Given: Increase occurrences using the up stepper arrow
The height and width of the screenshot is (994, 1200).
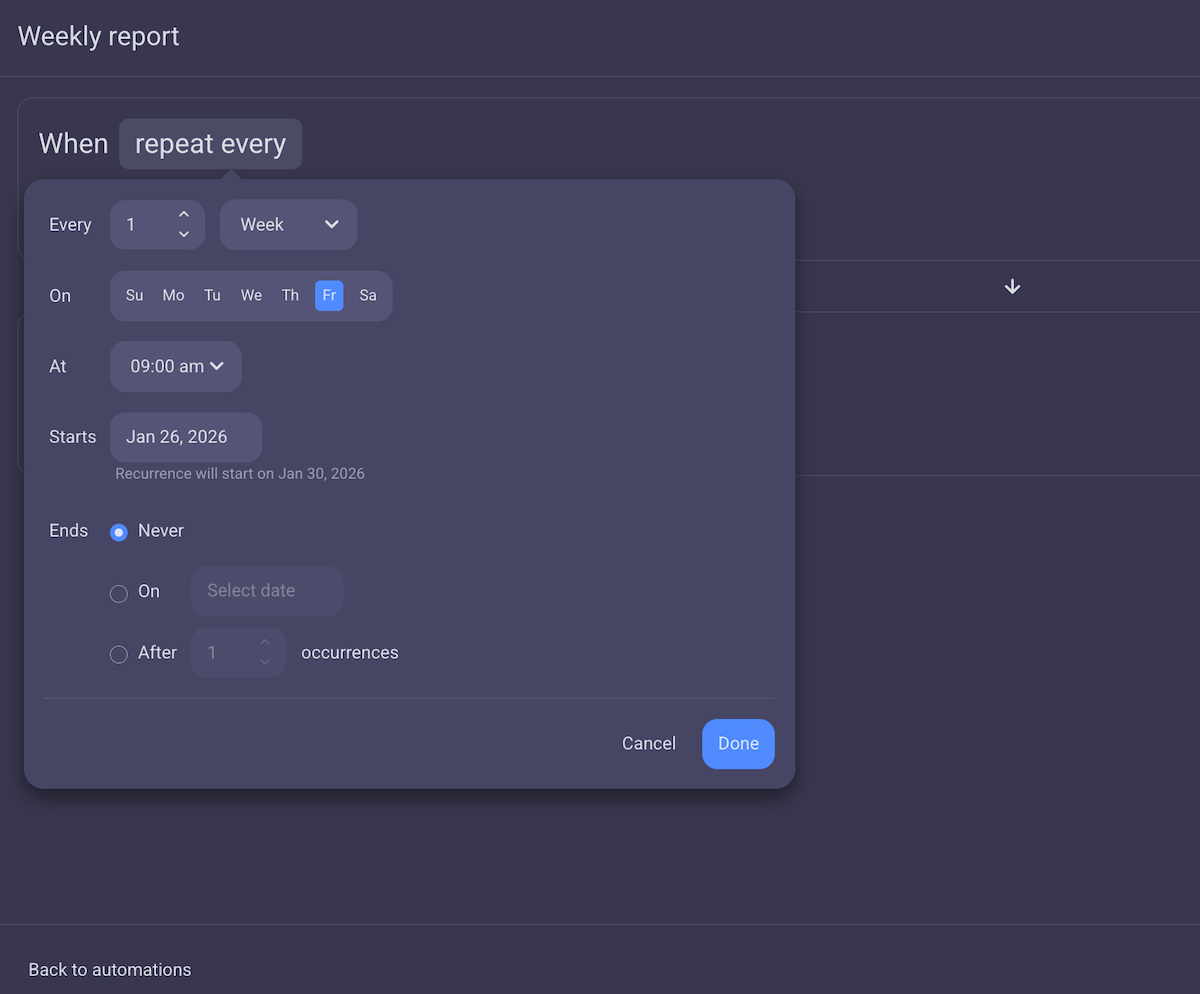Looking at the screenshot, I should click(265, 642).
